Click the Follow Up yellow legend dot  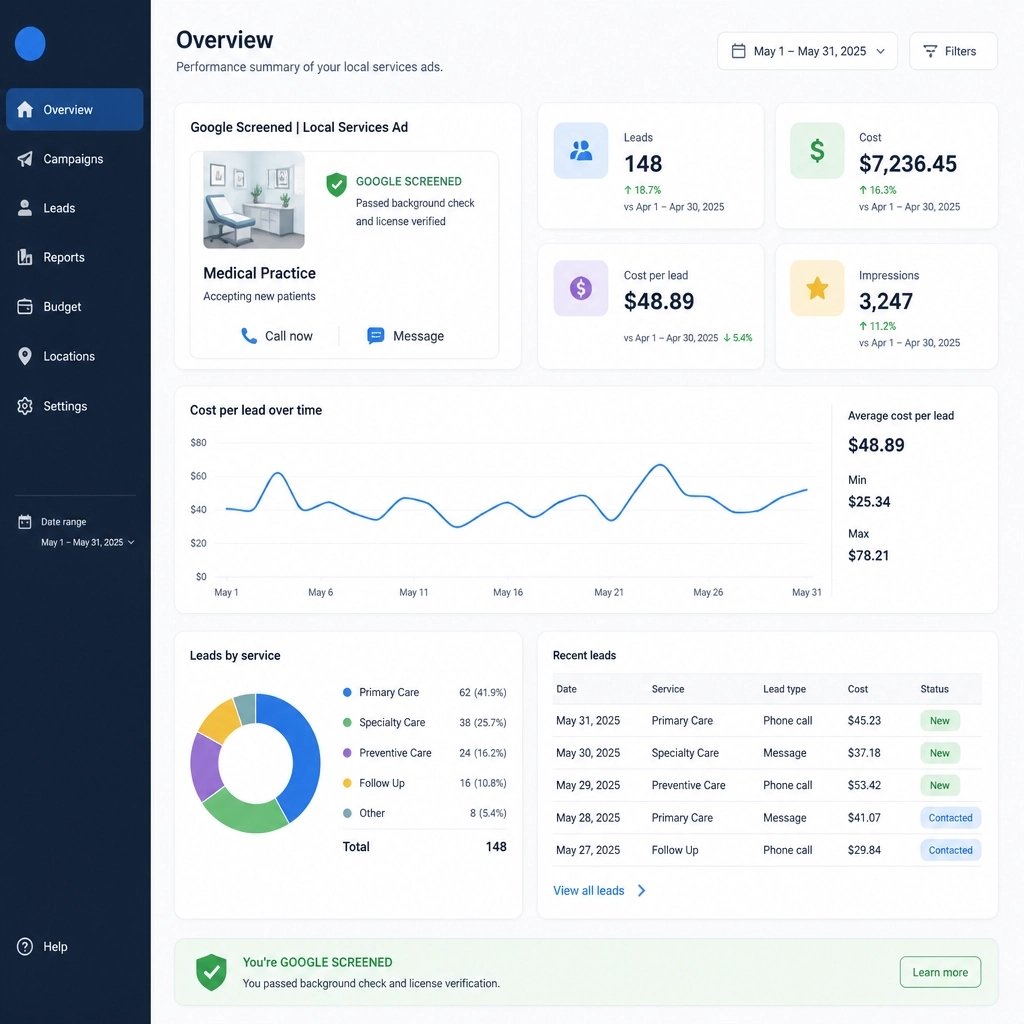[x=347, y=783]
